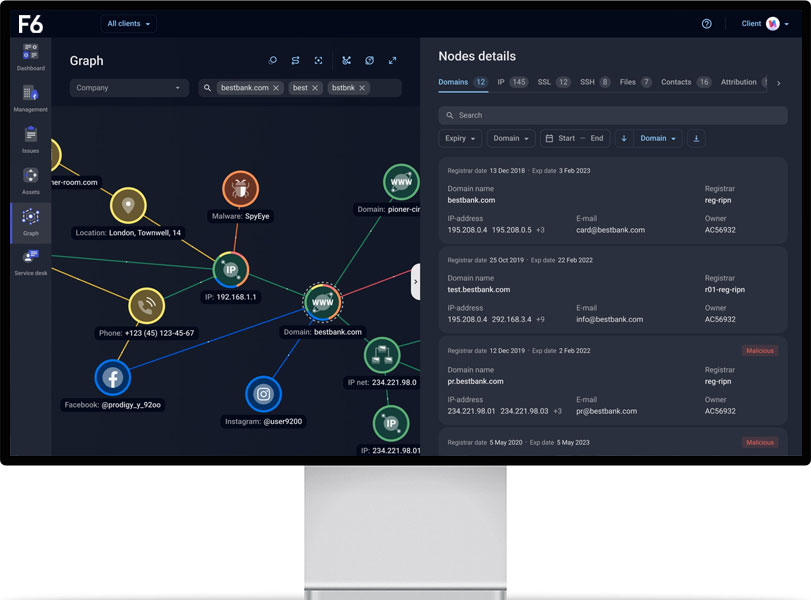This screenshot has width=811, height=600.
Task: Click the pr.bestbank.com domain name
Action: 475,381
